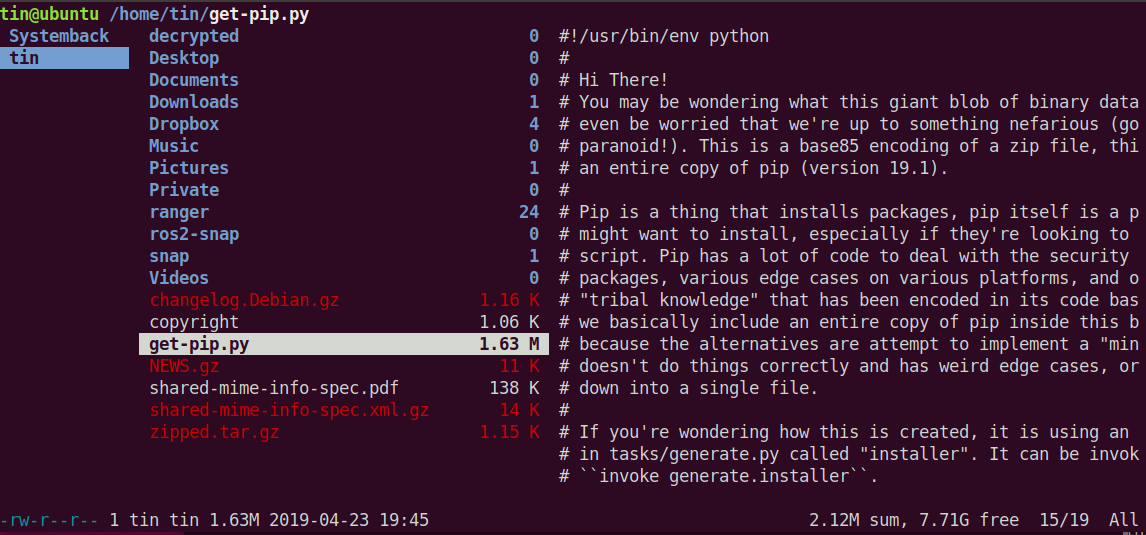Image resolution: width=1146 pixels, height=535 pixels.
Task: Open the Desktop folder
Action: click(x=344, y=58)
